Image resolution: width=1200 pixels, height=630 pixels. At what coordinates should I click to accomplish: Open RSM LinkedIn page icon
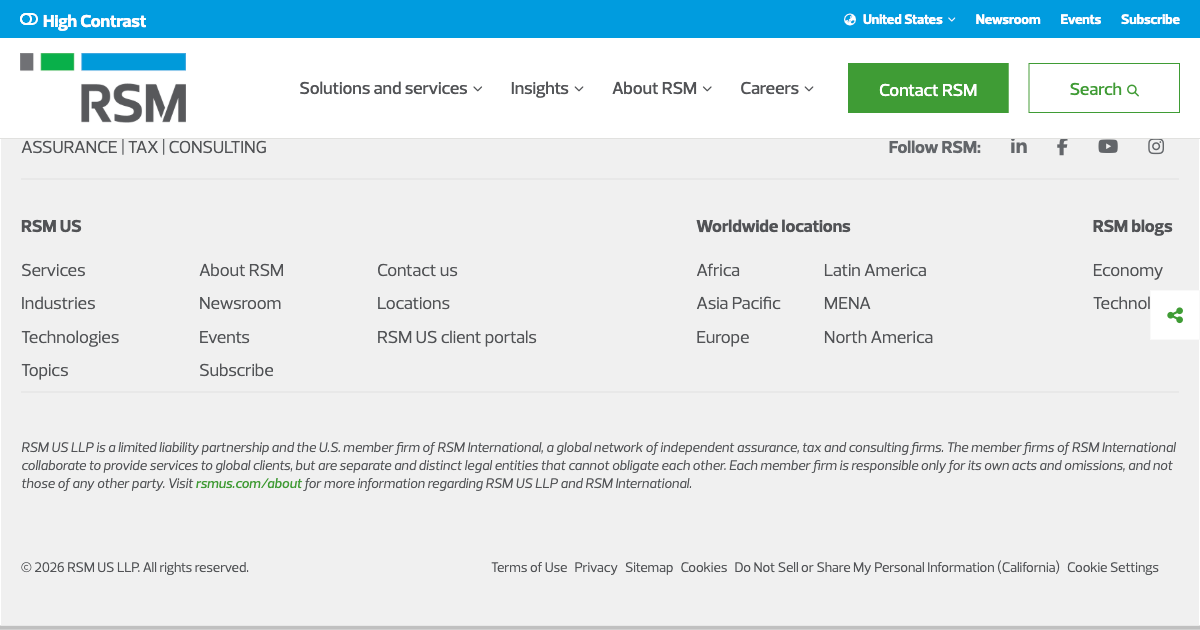1019,147
